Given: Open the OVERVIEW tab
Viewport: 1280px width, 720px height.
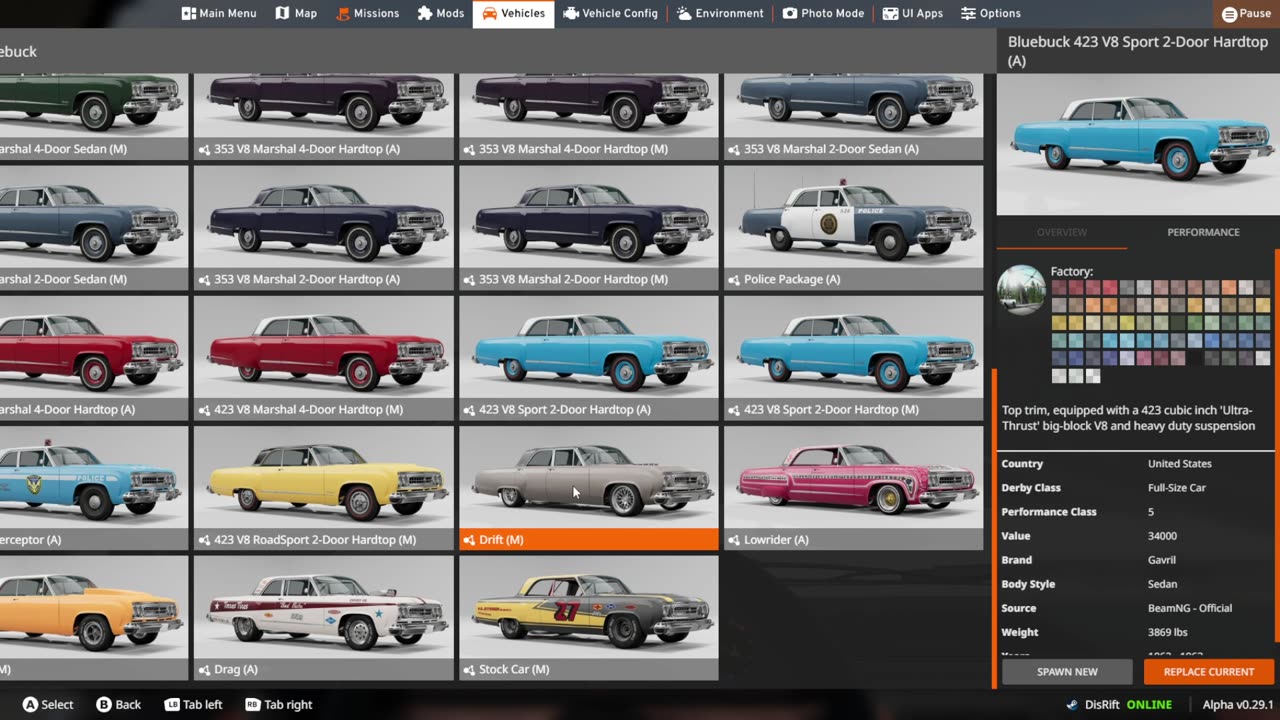Looking at the screenshot, I should point(1061,232).
